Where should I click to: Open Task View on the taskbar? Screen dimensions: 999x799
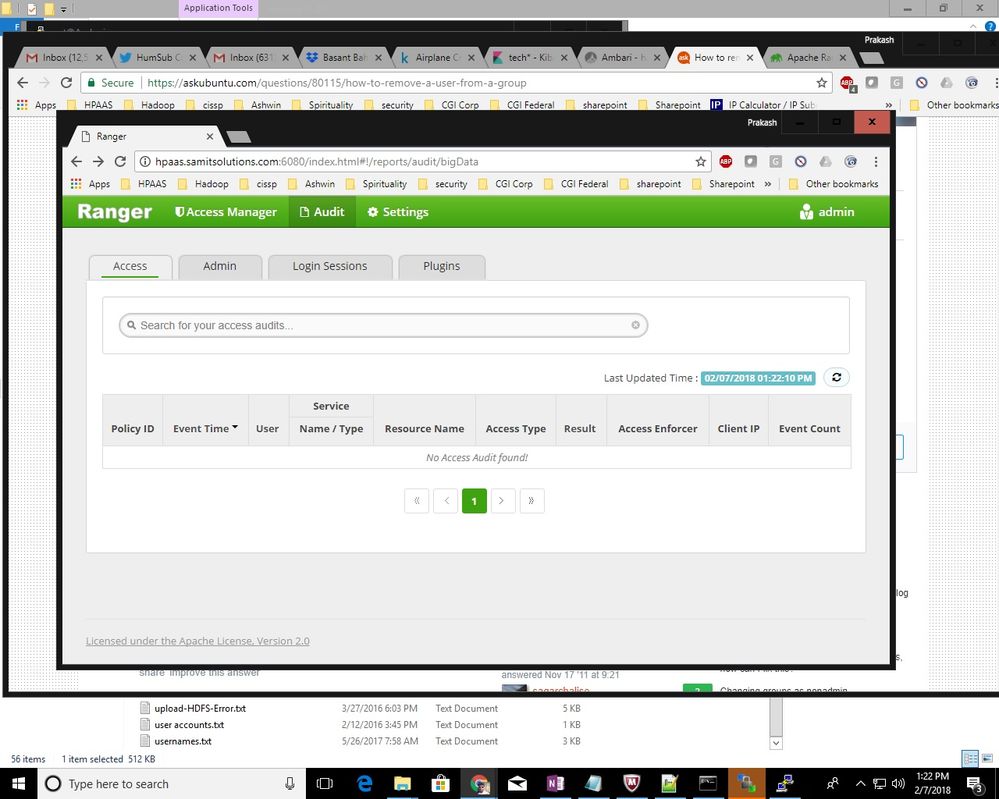point(325,783)
